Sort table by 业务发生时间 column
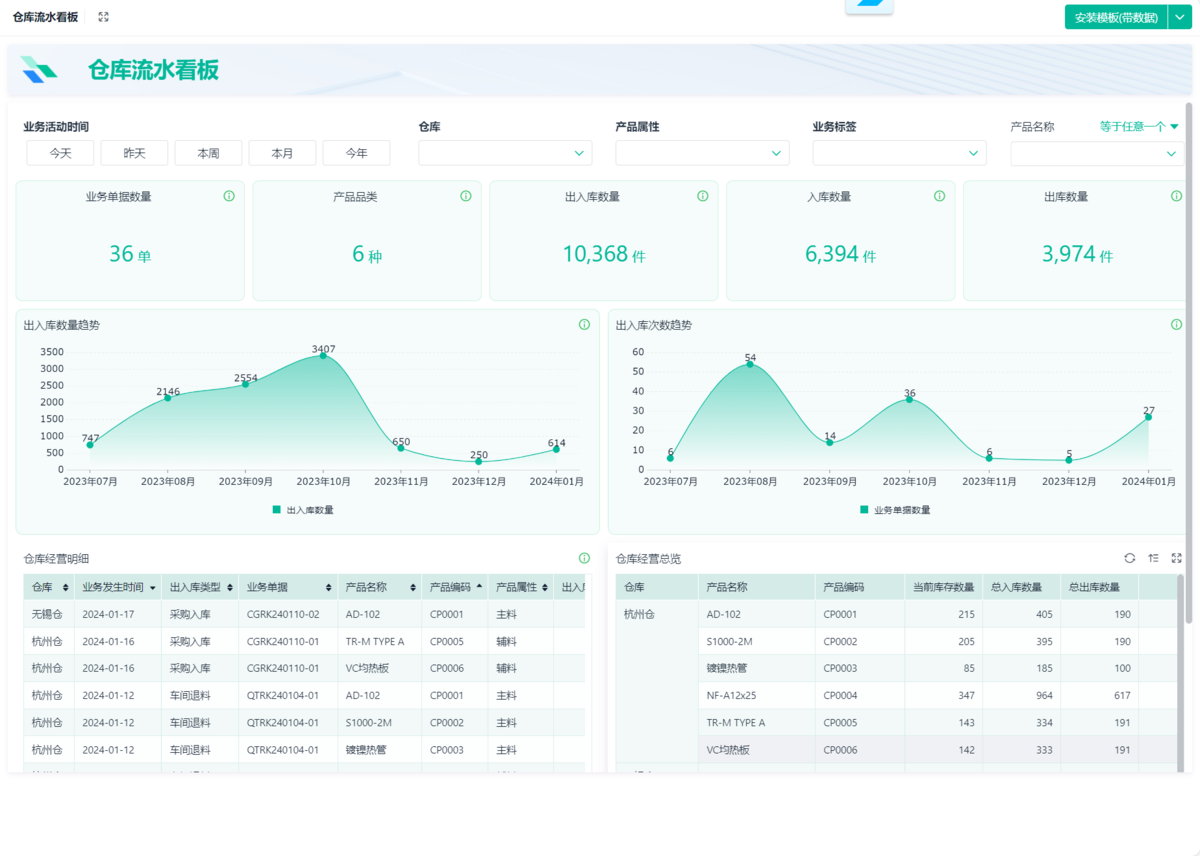Viewport: 1200px width, 856px height. pos(119,587)
